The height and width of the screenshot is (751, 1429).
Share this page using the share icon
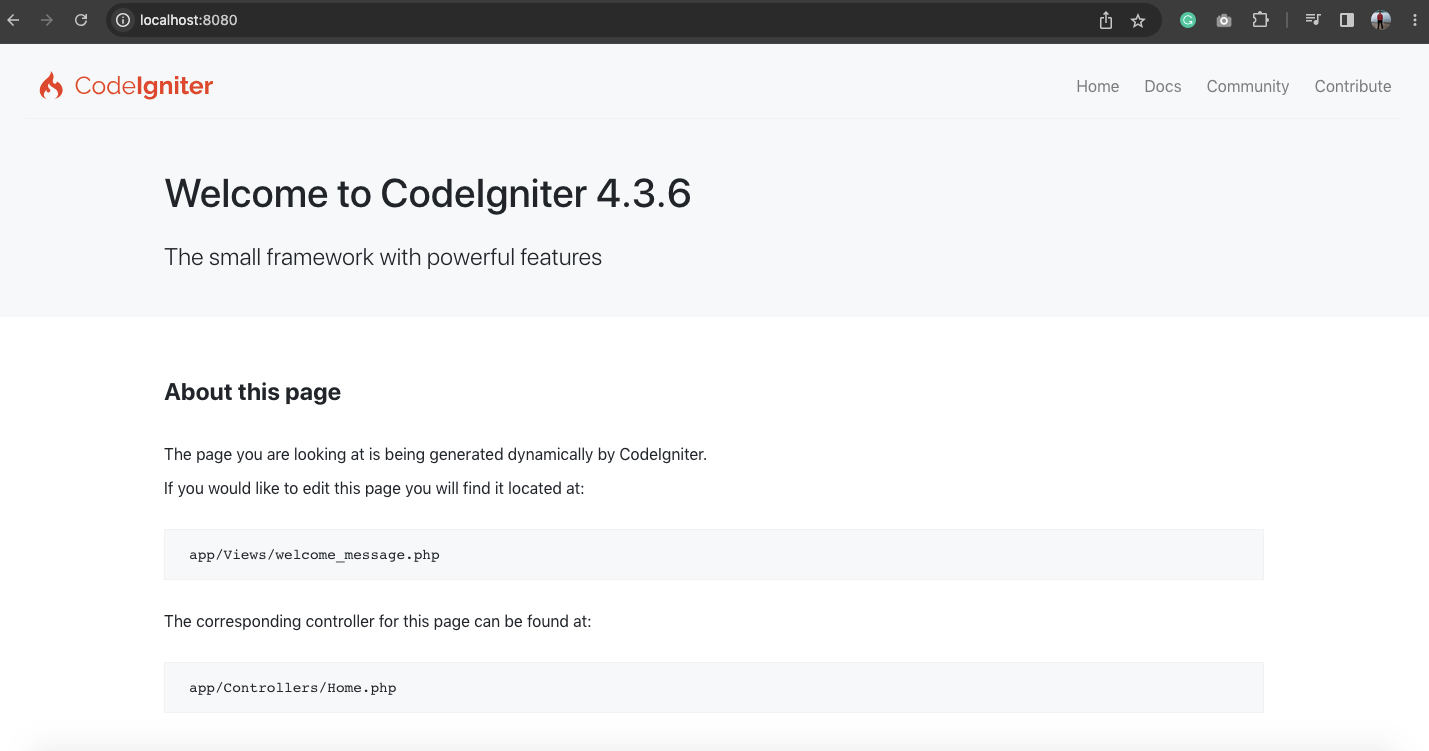(x=1105, y=20)
